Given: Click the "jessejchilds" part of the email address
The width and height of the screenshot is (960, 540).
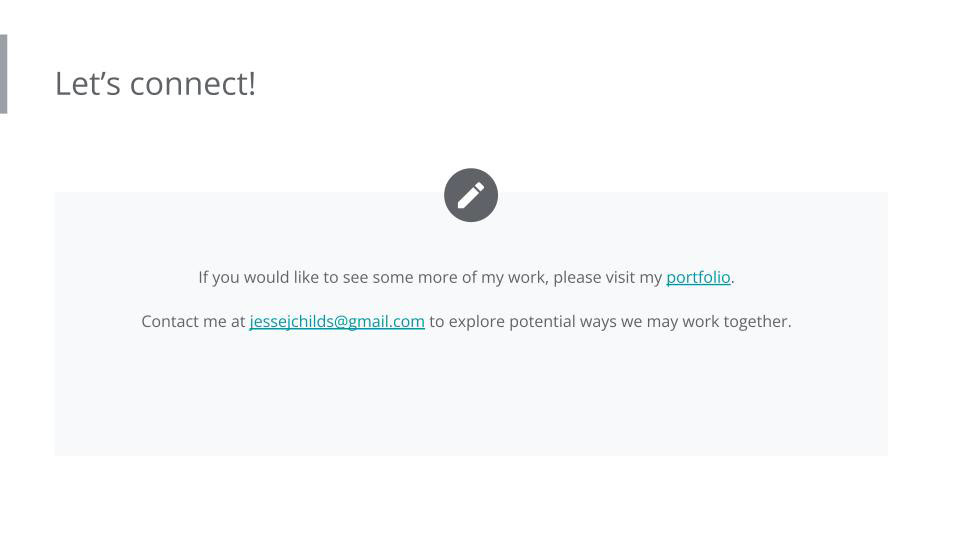Looking at the screenshot, I should pos(291,321).
